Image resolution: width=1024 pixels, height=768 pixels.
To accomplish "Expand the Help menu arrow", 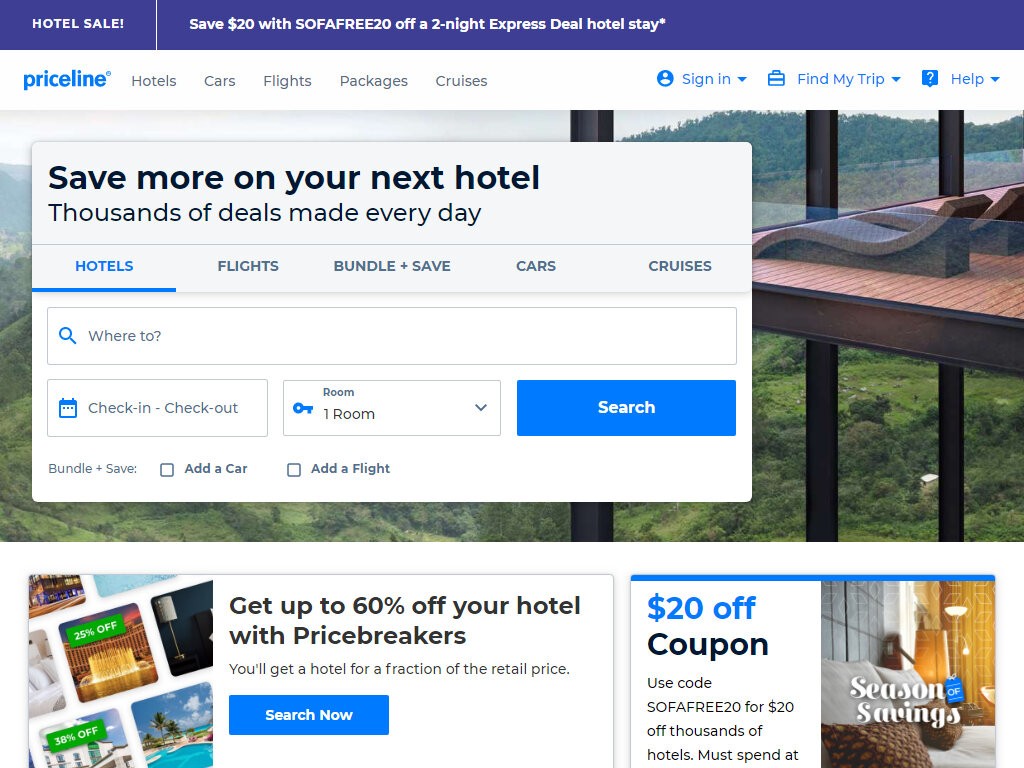I will 995,79.
